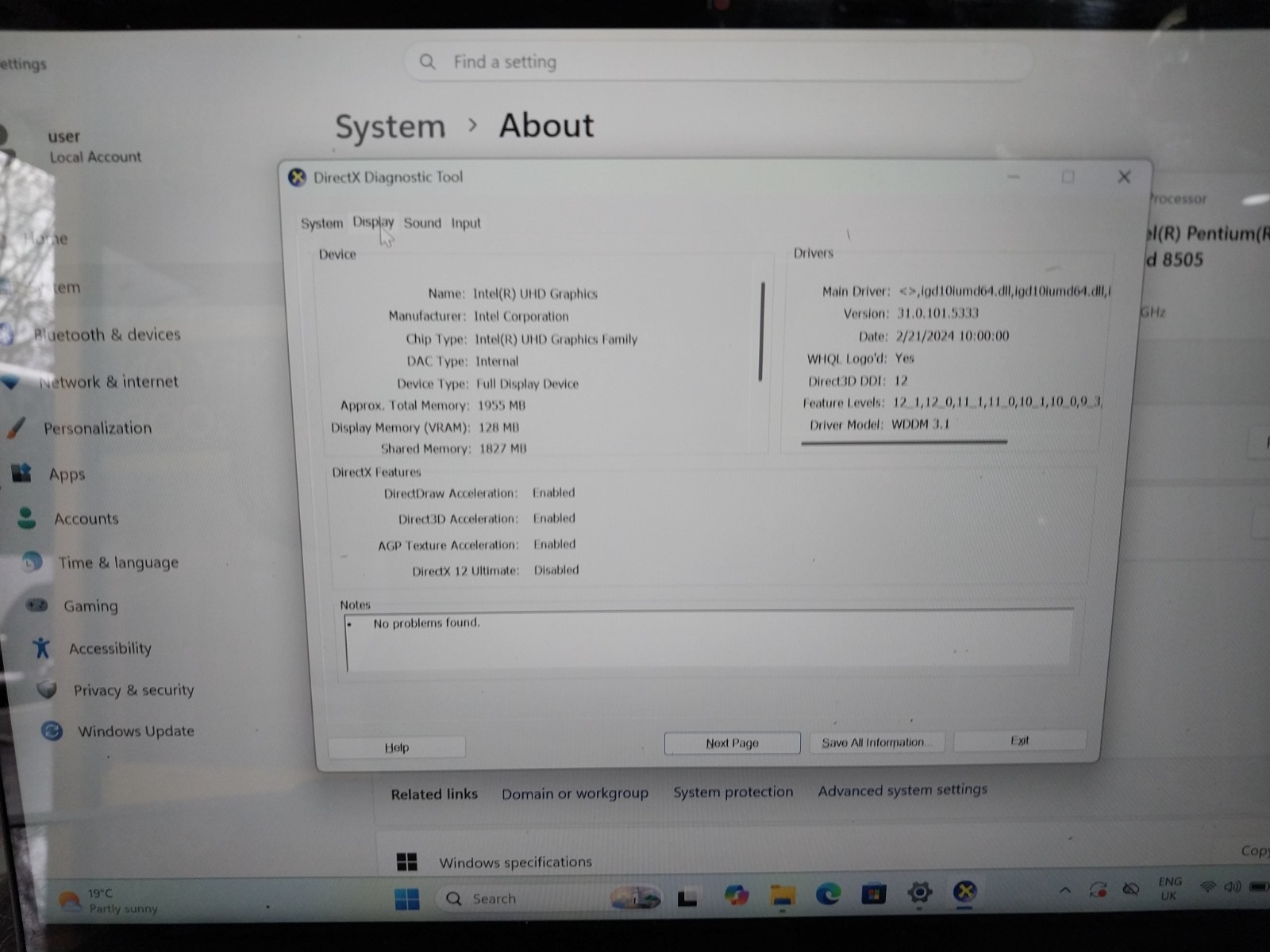1270x952 pixels.
Task: Click the Privacy & security shield icon
Action: coord(47,689)
